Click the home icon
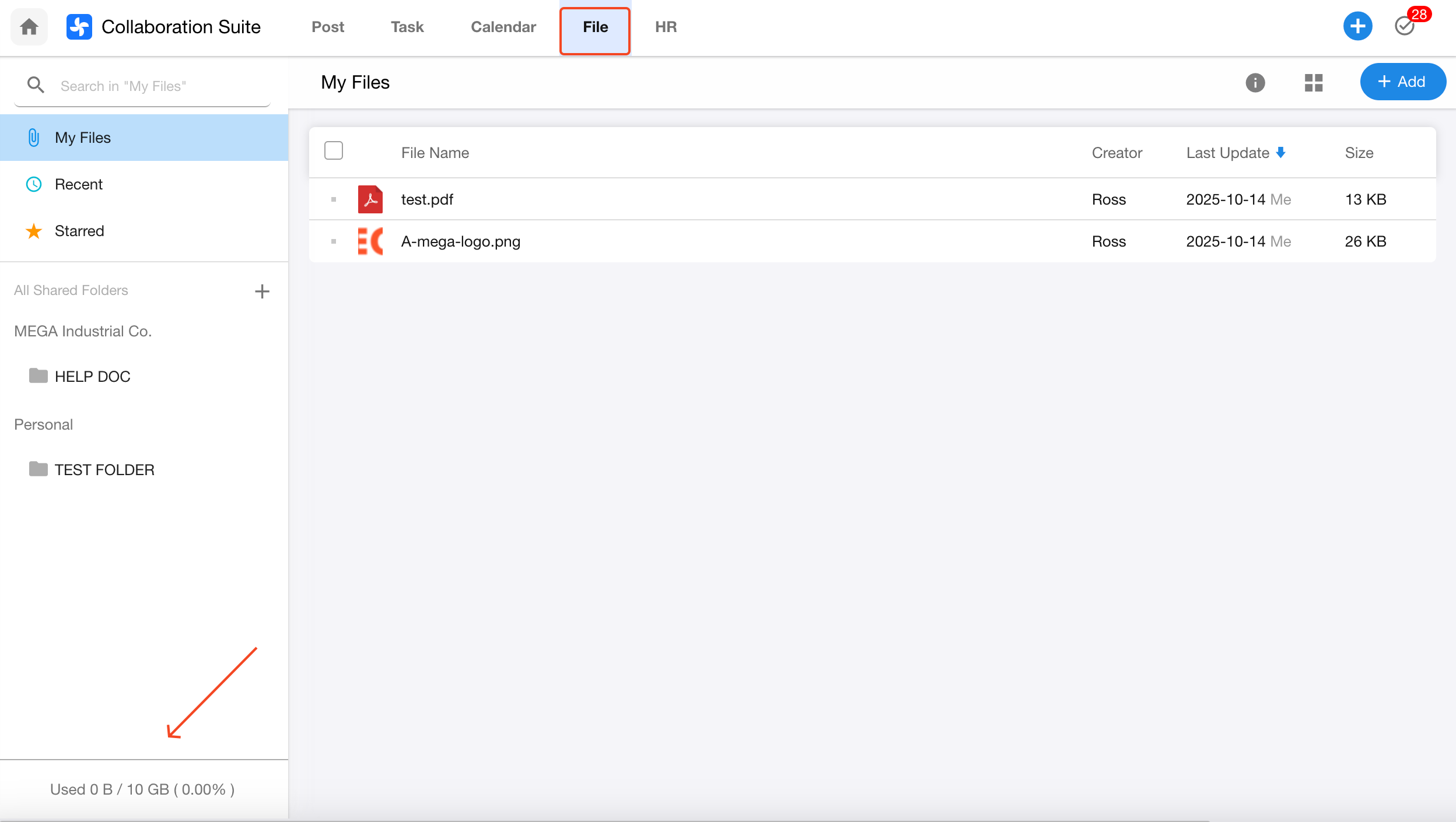Image resolution: width=1456 pixels, height=822 pixels. click(x=29, y=27)
